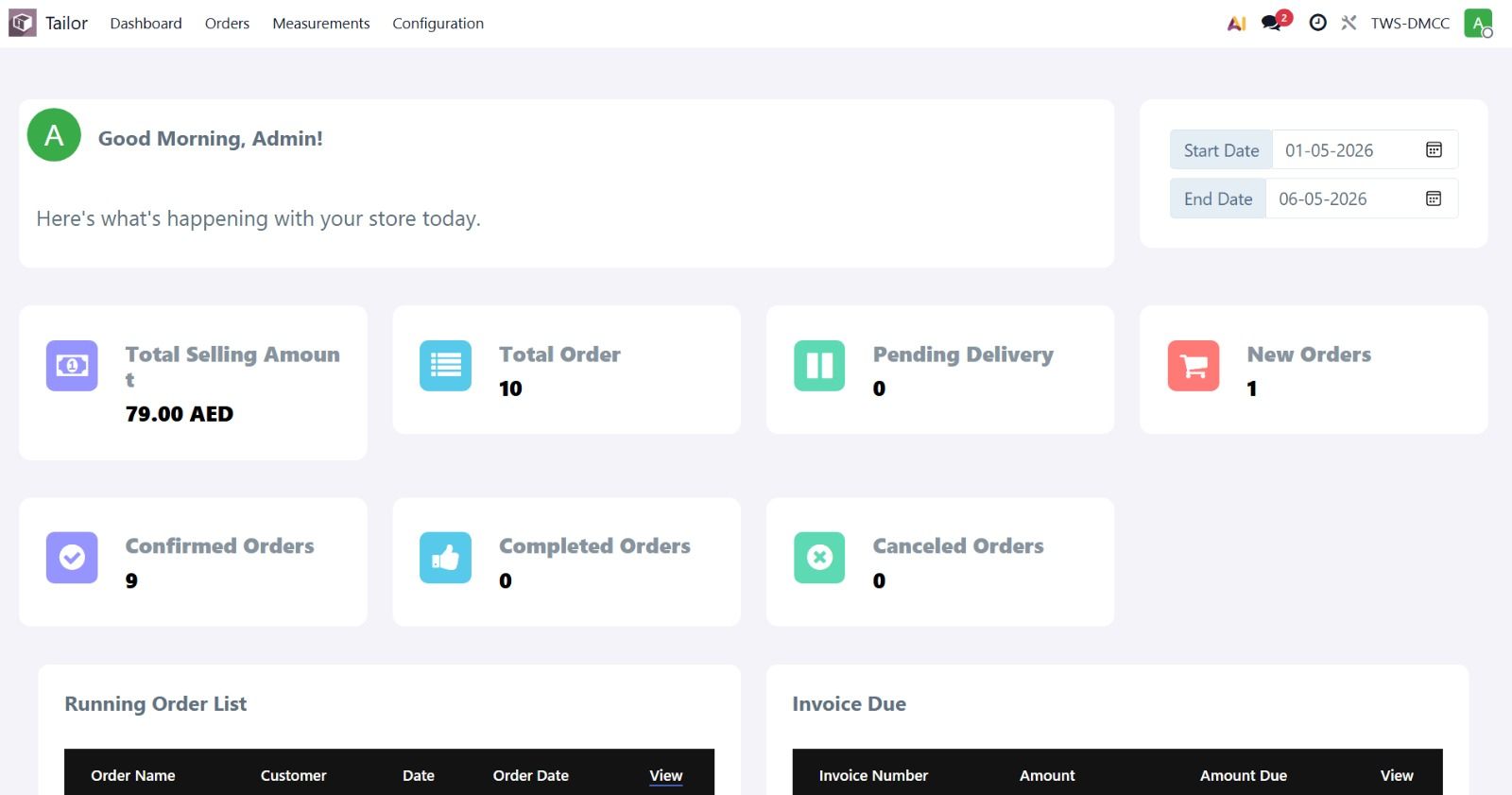Open the Canceled Orders card title
The image size is (1512, 795).
click(958, 546)
